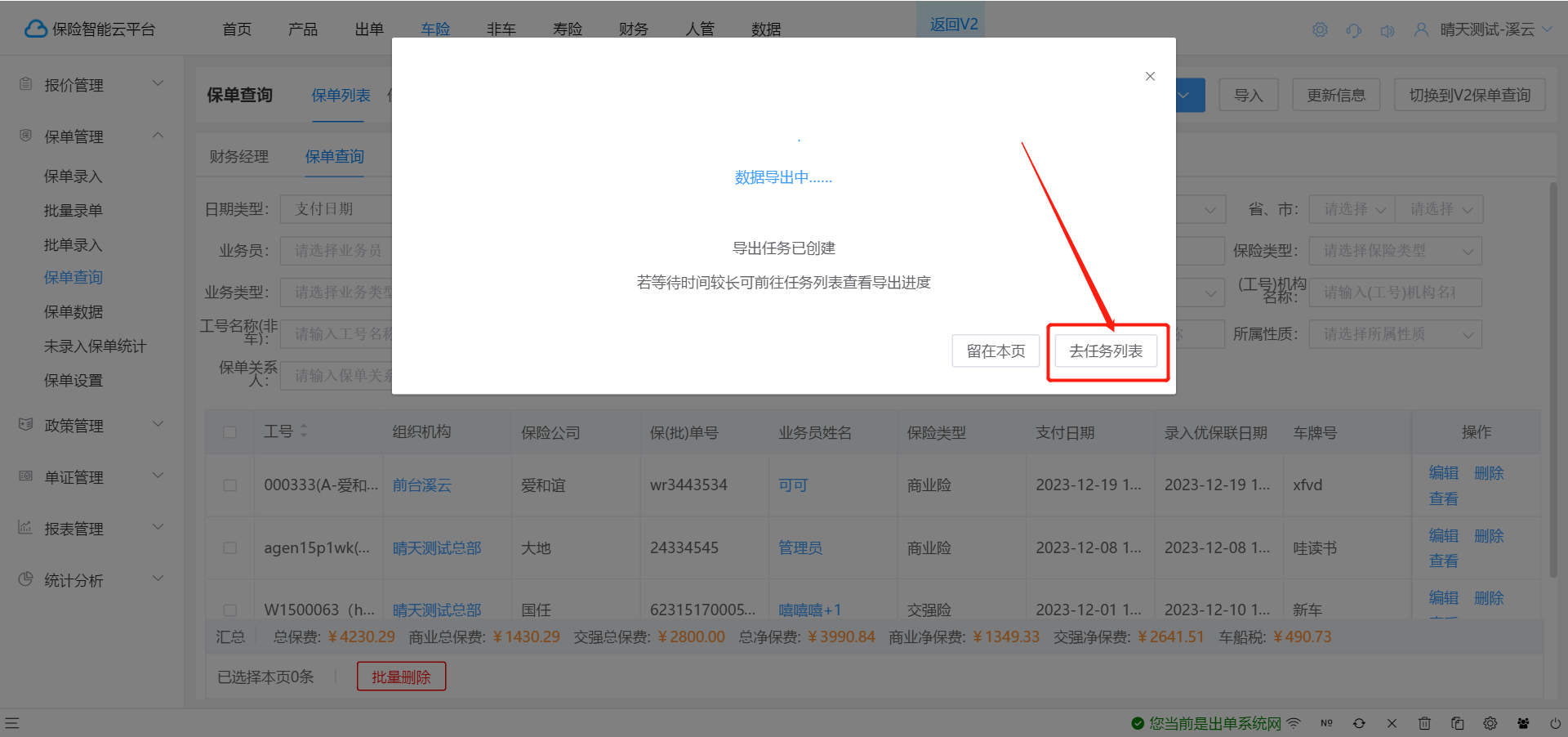Open the 车险 top menu
This screenshot has width=1568, height=737.
tap(435, 29)
